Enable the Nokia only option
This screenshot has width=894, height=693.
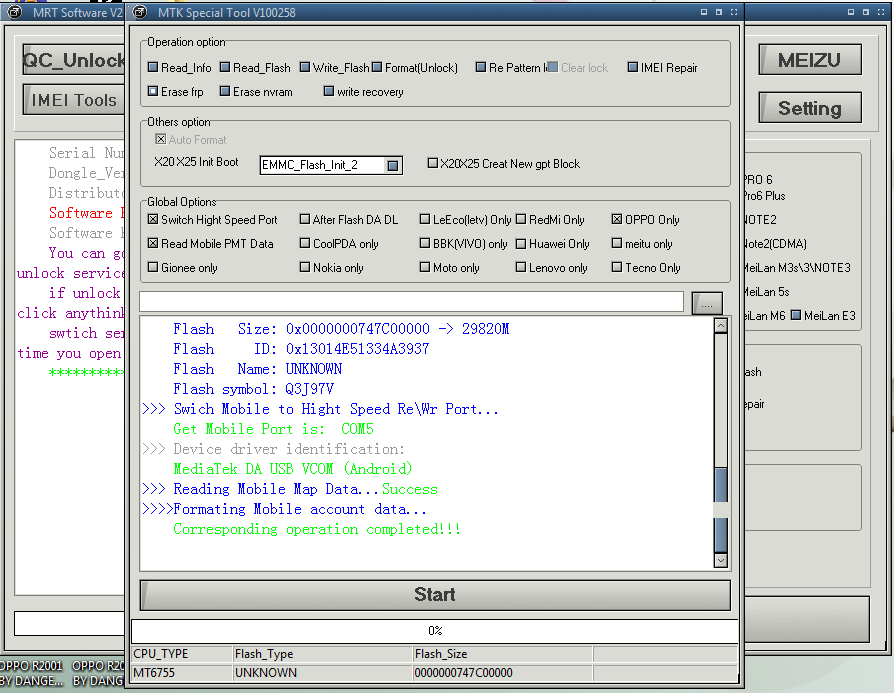(x=305, y=267)
